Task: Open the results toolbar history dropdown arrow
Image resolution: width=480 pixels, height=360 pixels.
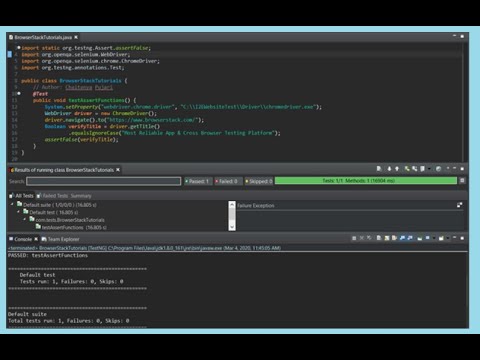Action: point(429,169)
